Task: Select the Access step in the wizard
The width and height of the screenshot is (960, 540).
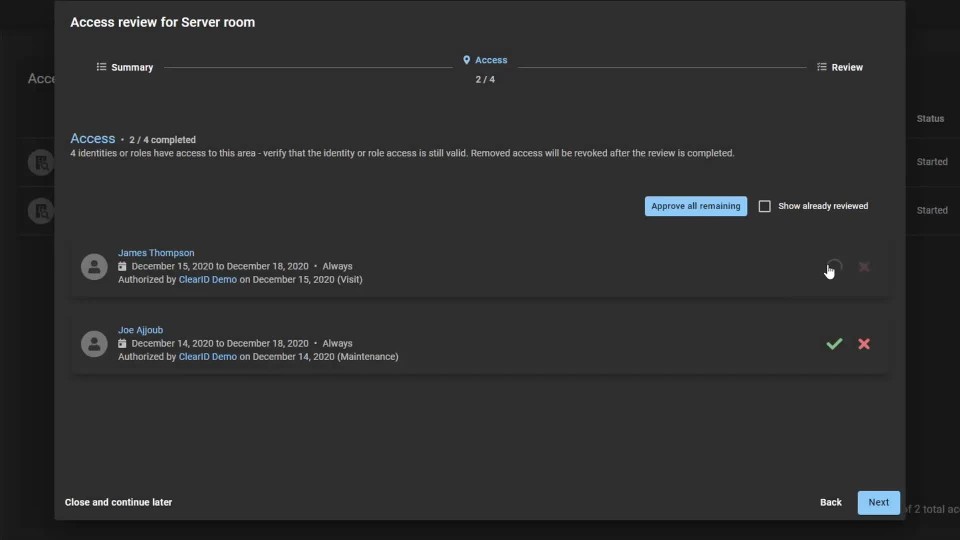Action: [485, 61]
